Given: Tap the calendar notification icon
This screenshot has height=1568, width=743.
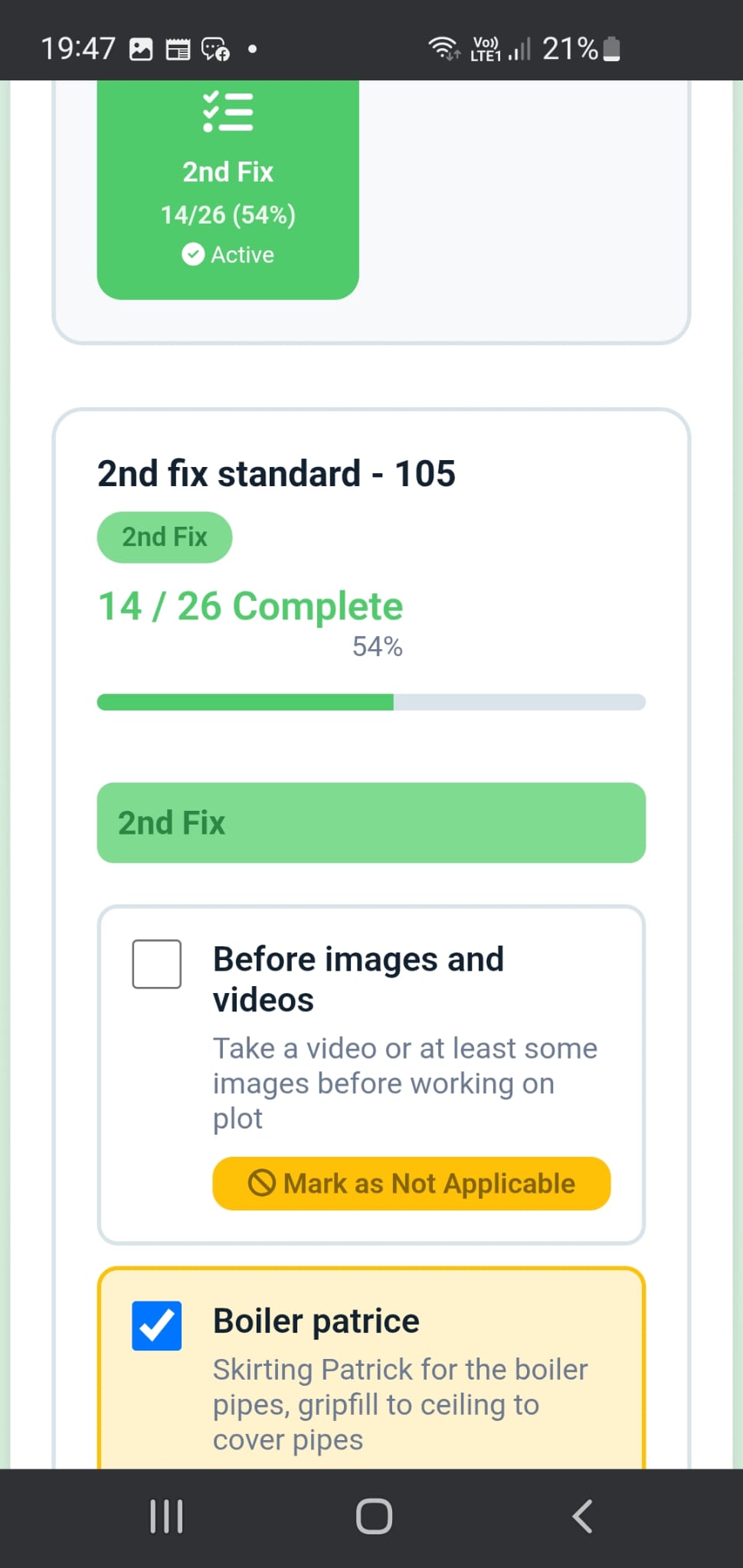Looking at the screenshot, I should click(178, 50).
